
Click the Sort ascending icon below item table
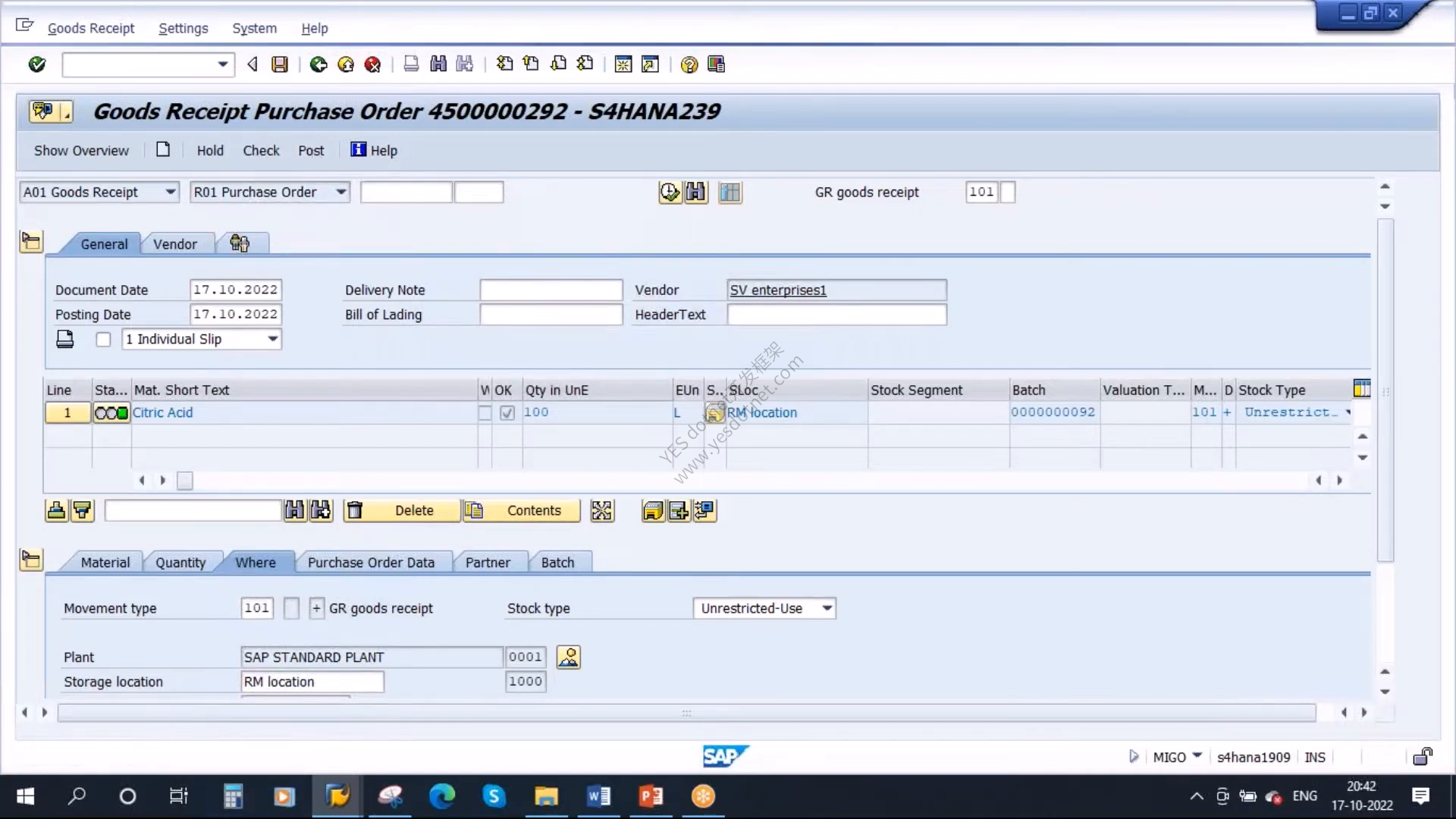click(57, 511)
